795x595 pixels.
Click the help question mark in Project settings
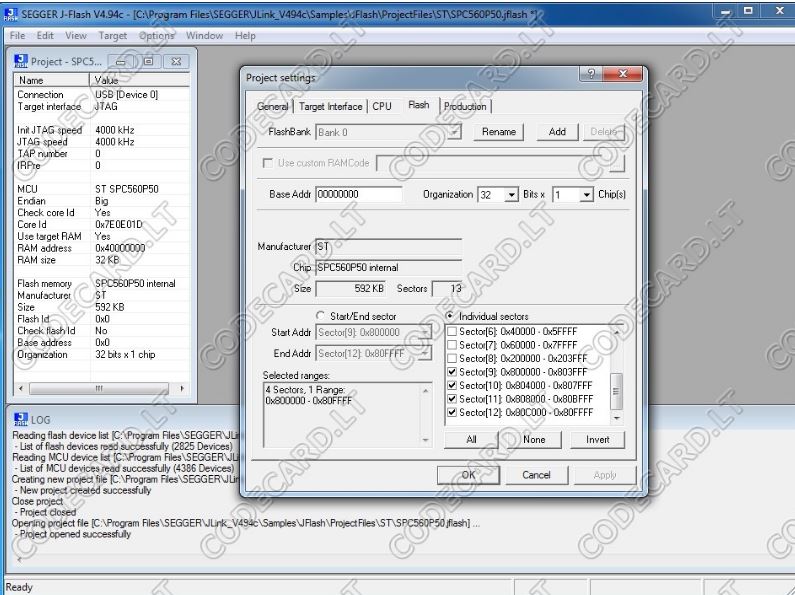click(591, 74)
